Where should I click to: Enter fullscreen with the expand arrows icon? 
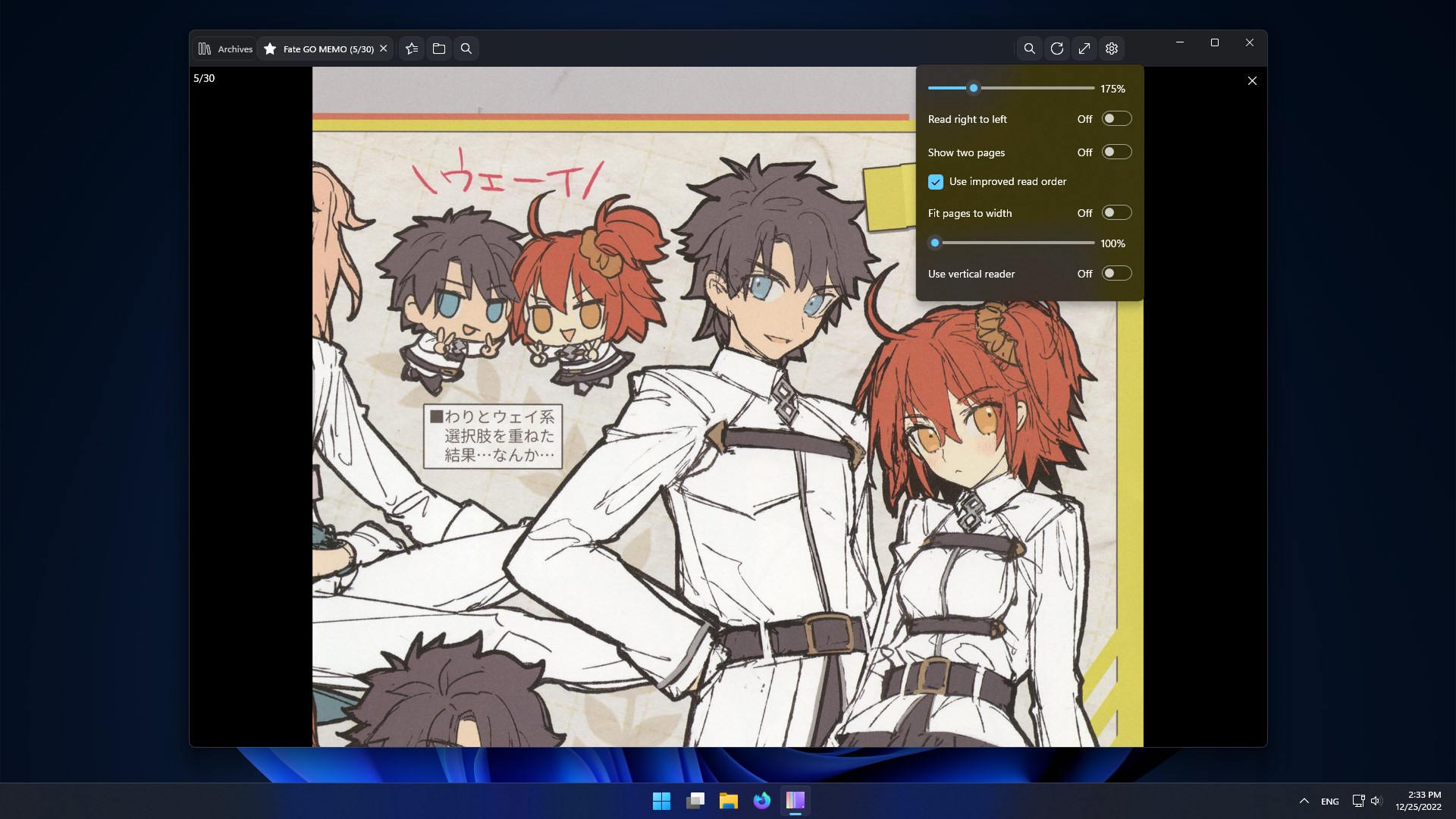pos(1084,49)
